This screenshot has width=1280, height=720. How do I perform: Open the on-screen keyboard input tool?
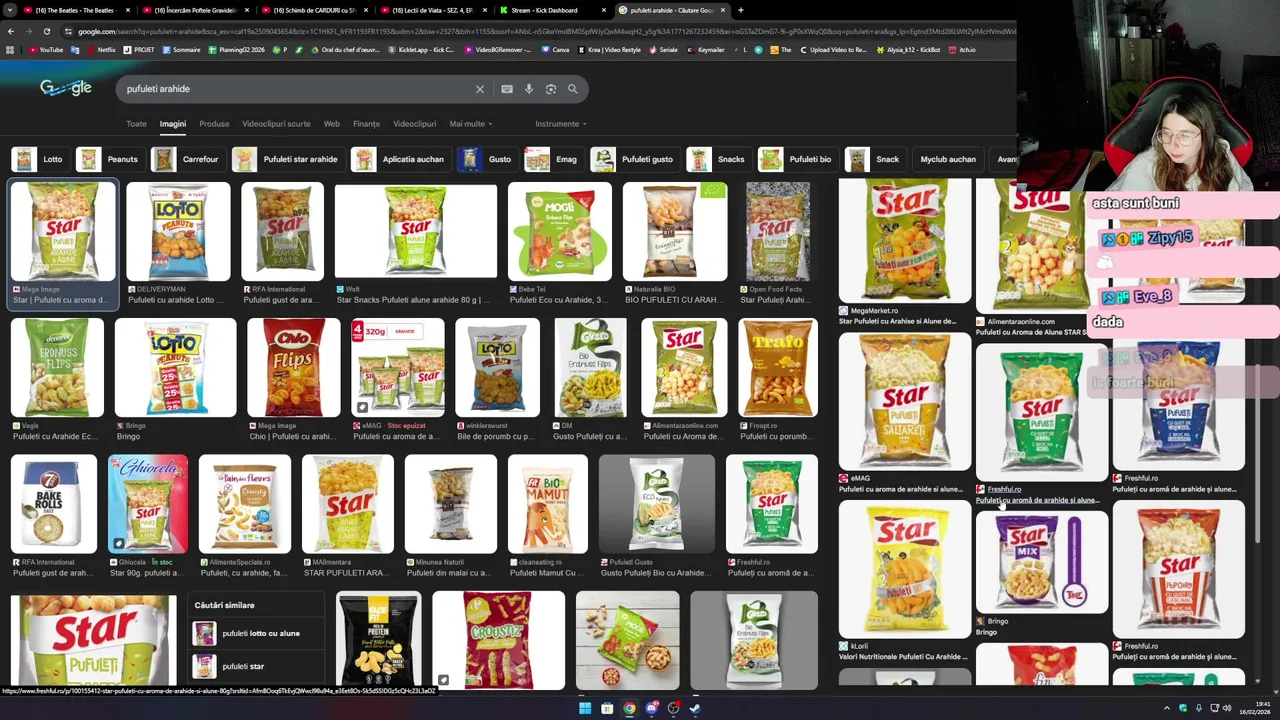point(507,89)
